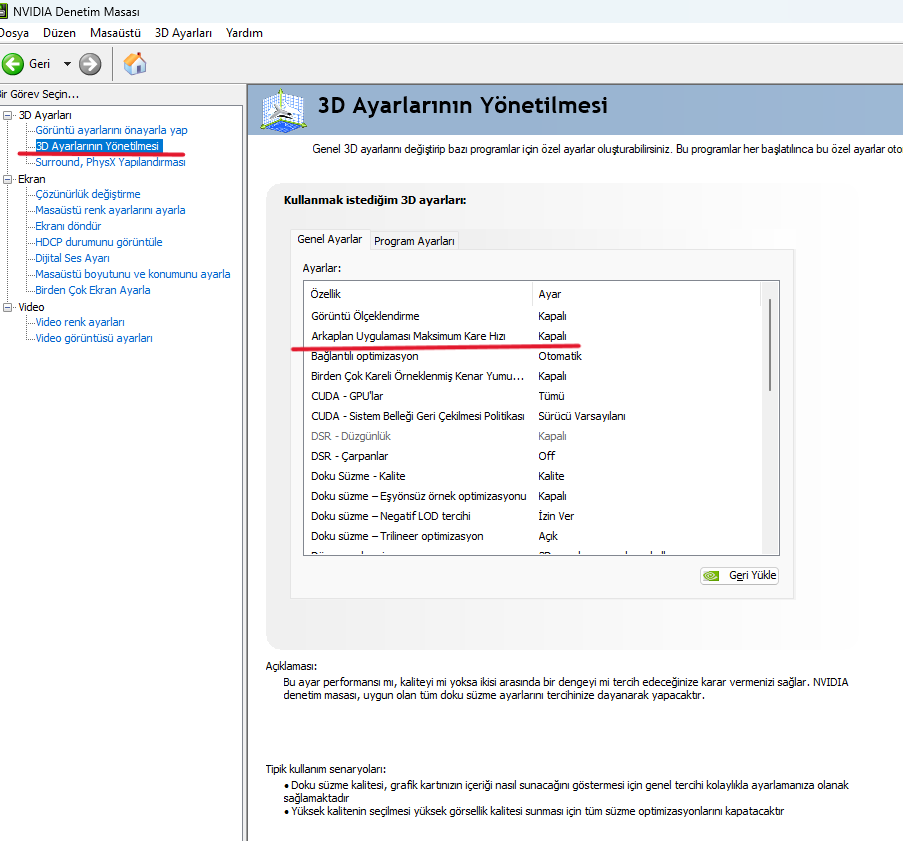Click Tümü value for CUDA GPU'lar
The image size is (903, 841).
(x=551, y=396)
